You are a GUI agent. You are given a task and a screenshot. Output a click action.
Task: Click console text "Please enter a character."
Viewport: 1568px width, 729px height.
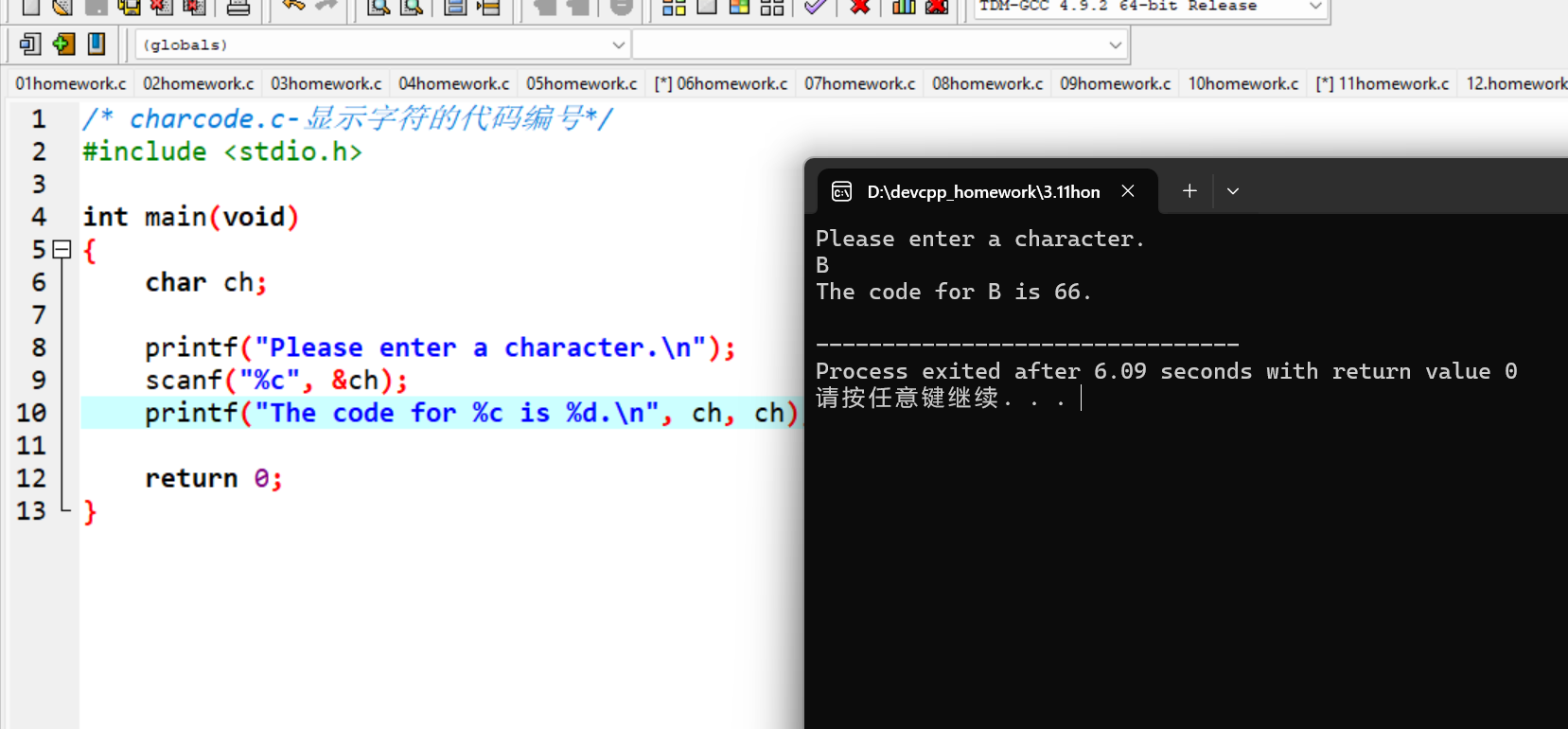tap(980, 239)
